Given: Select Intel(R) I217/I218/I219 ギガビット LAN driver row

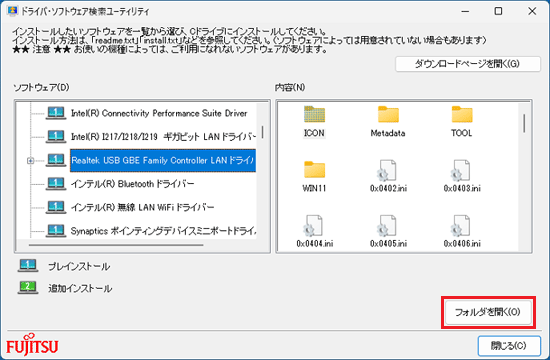Looking at the screenshot, I should pyautogui.click(x=163, y=136).
